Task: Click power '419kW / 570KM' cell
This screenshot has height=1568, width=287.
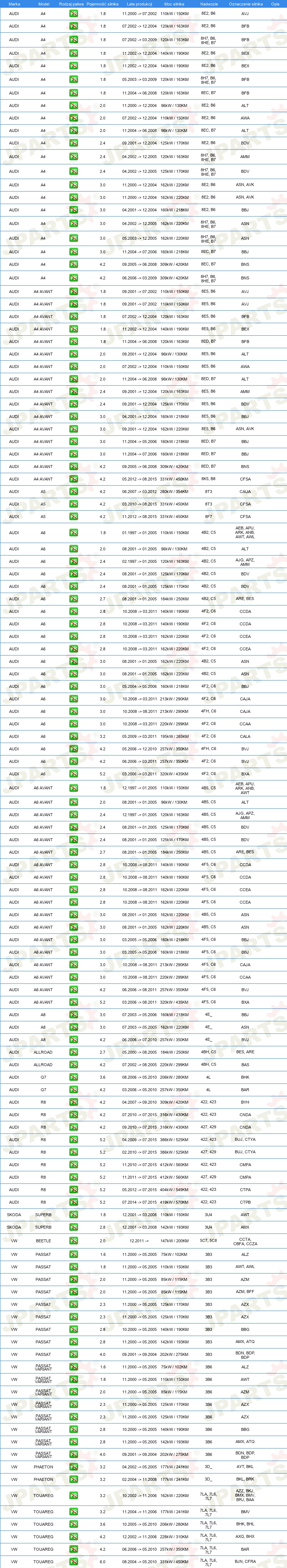Action: click(174, 1202)
